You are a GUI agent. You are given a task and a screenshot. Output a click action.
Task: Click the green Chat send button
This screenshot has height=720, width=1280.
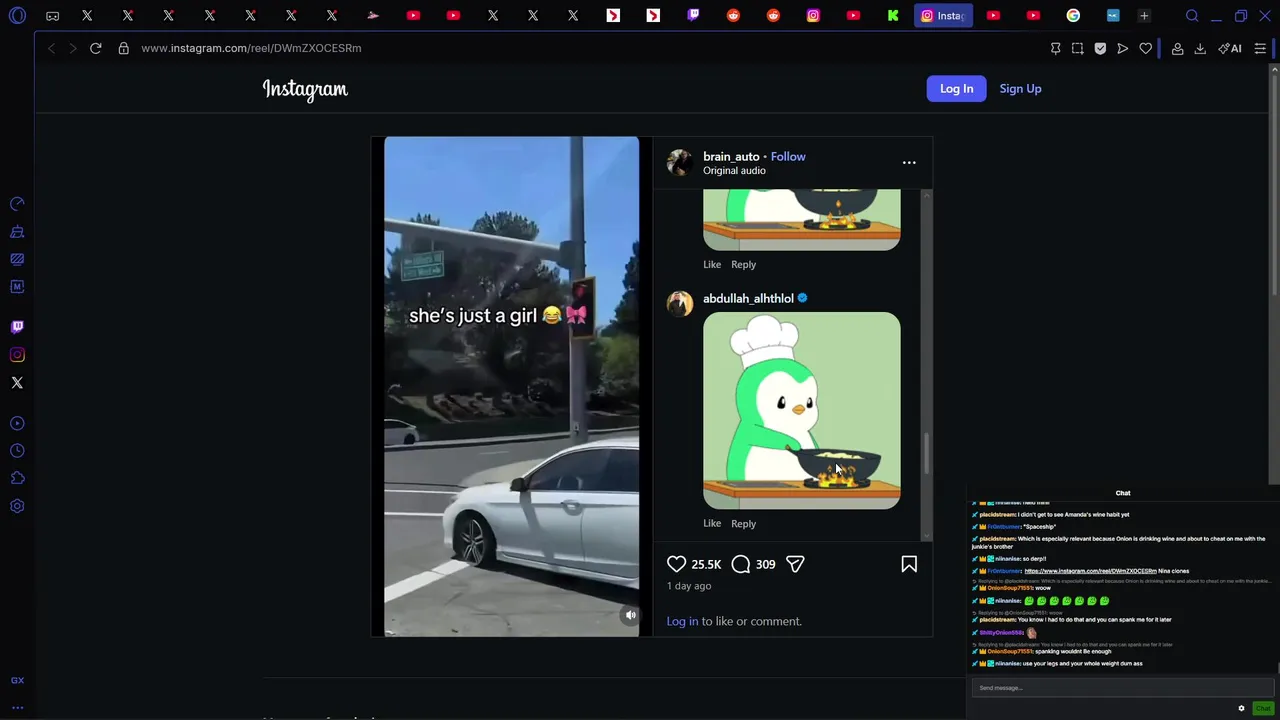click(x=1263, y=708)
